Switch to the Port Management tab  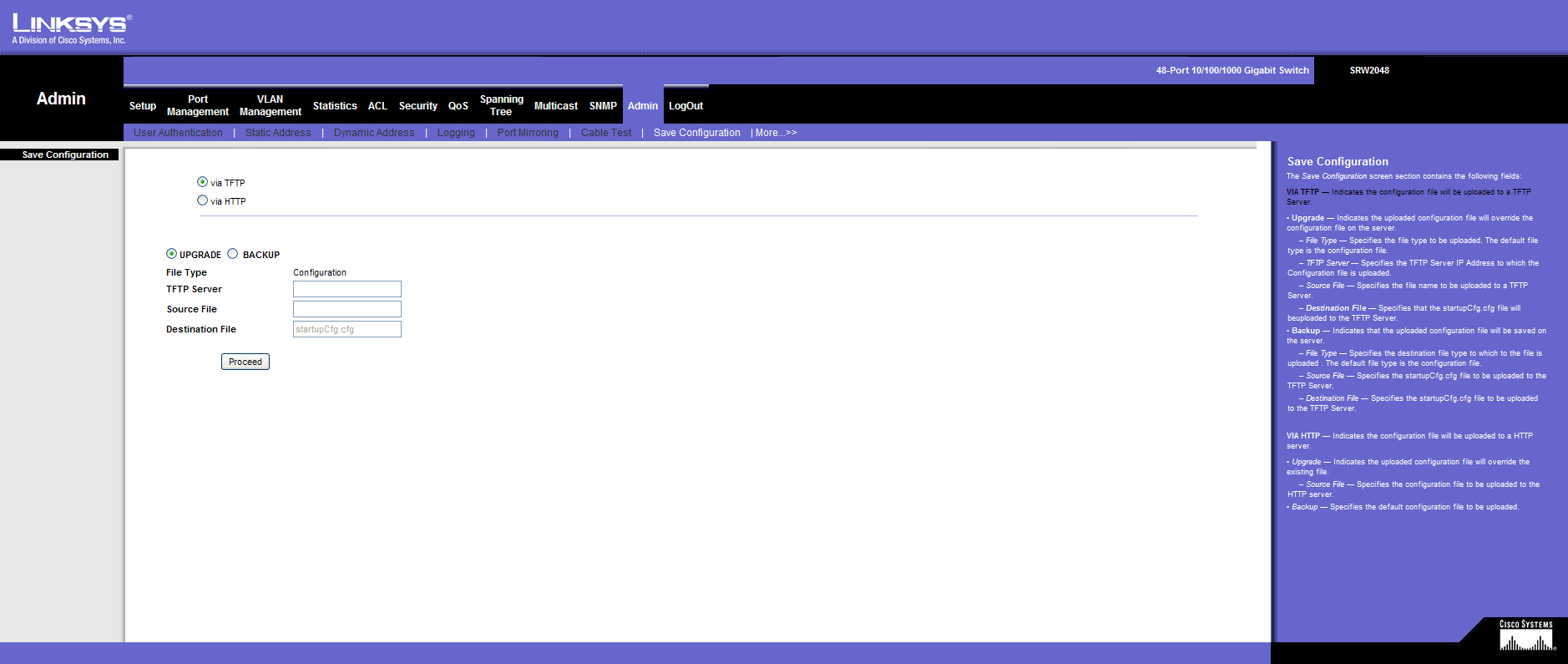click(x=198, y=105)
